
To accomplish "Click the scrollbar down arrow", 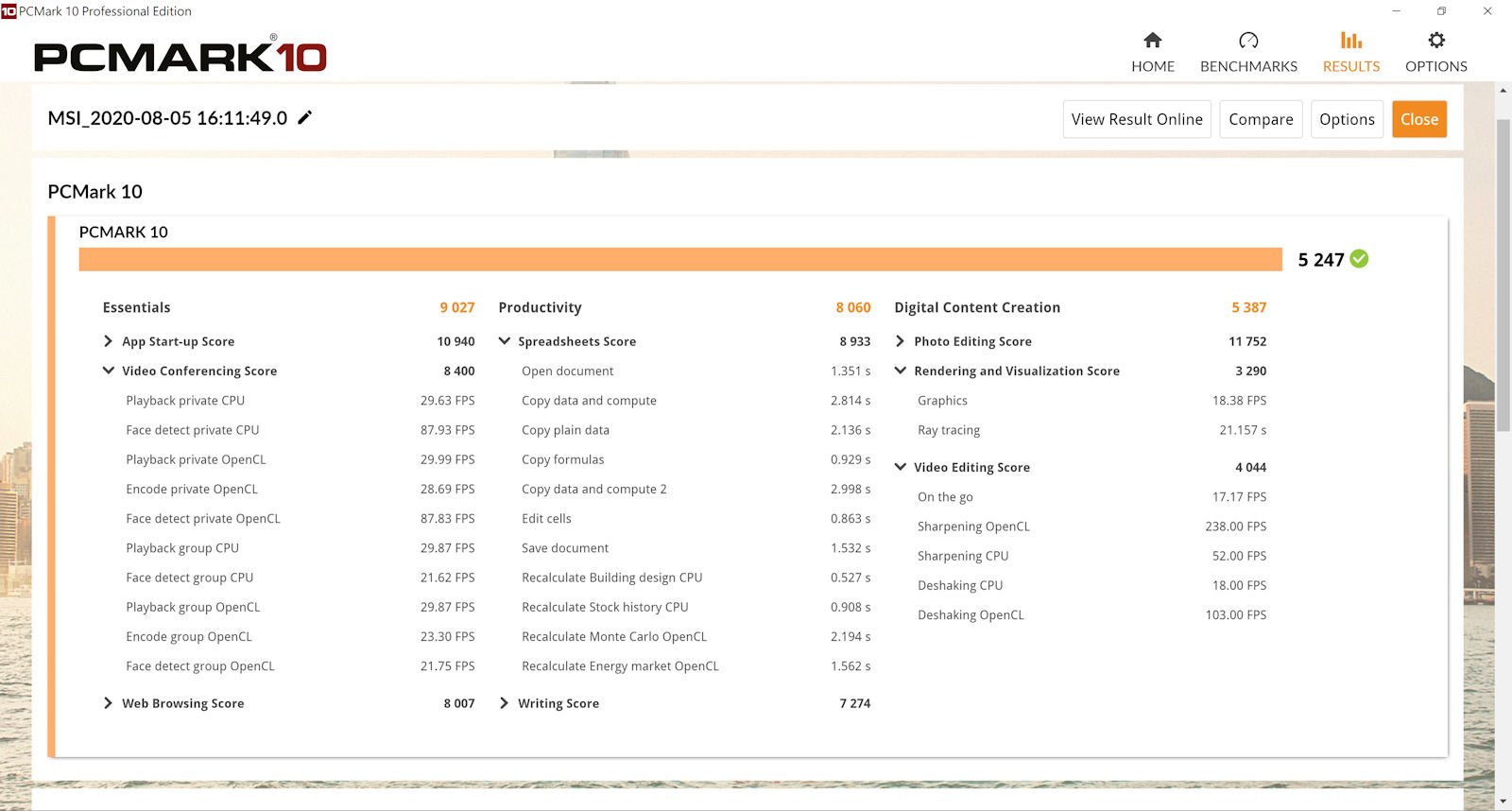I will click(x=1503, y=802).
